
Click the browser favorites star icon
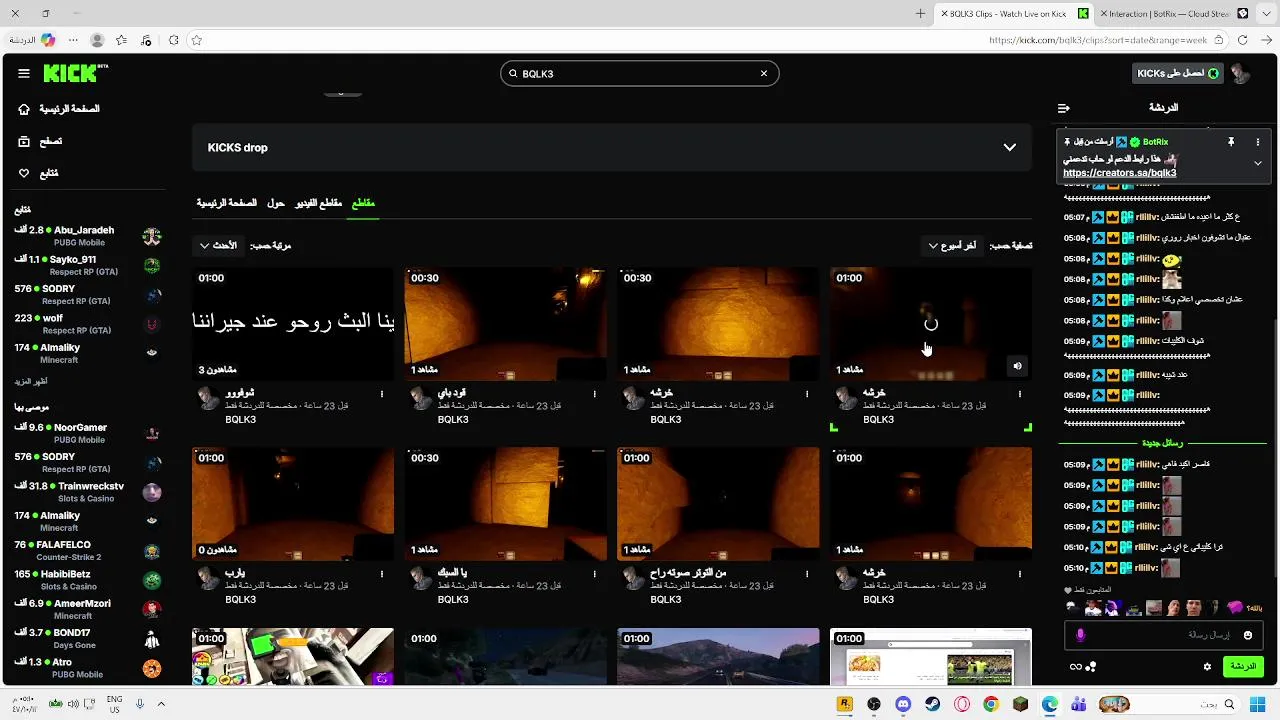197,40
